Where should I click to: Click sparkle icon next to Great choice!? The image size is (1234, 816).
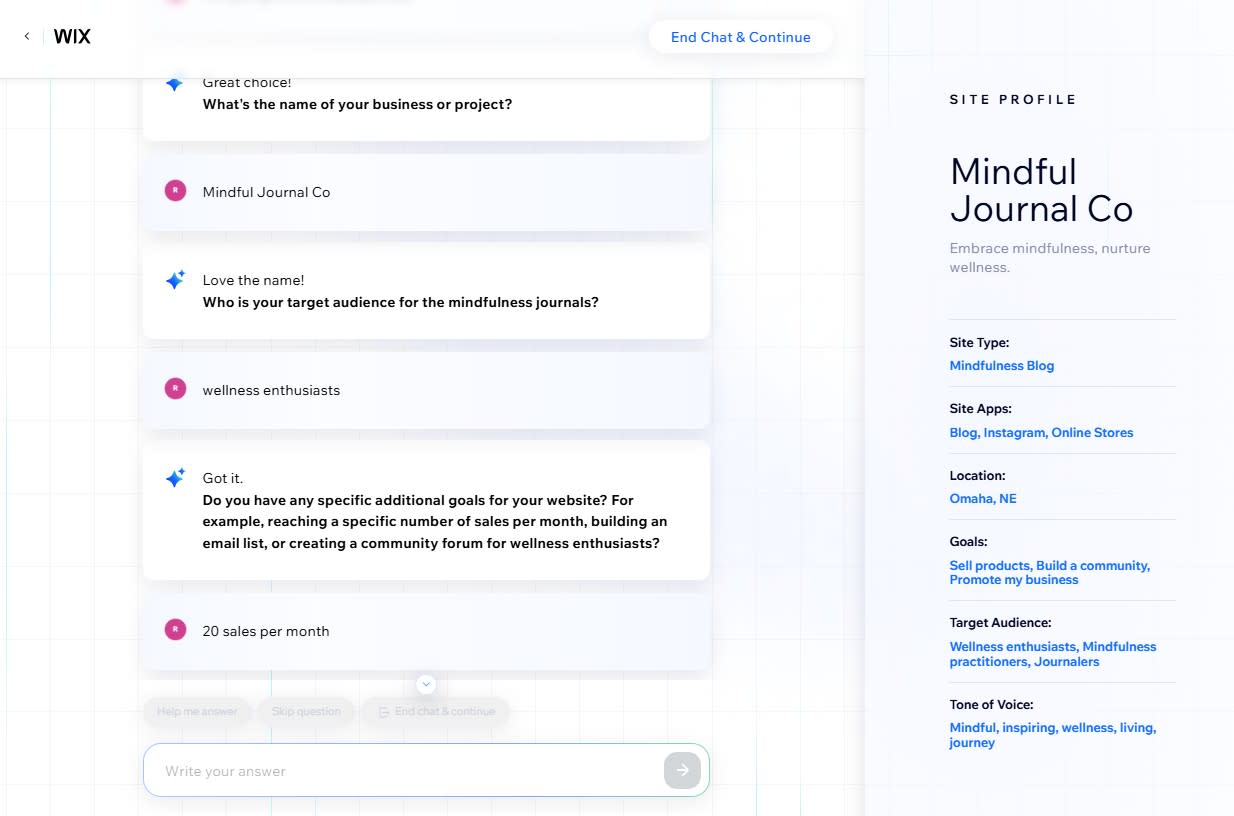click(x=175, y=83)
